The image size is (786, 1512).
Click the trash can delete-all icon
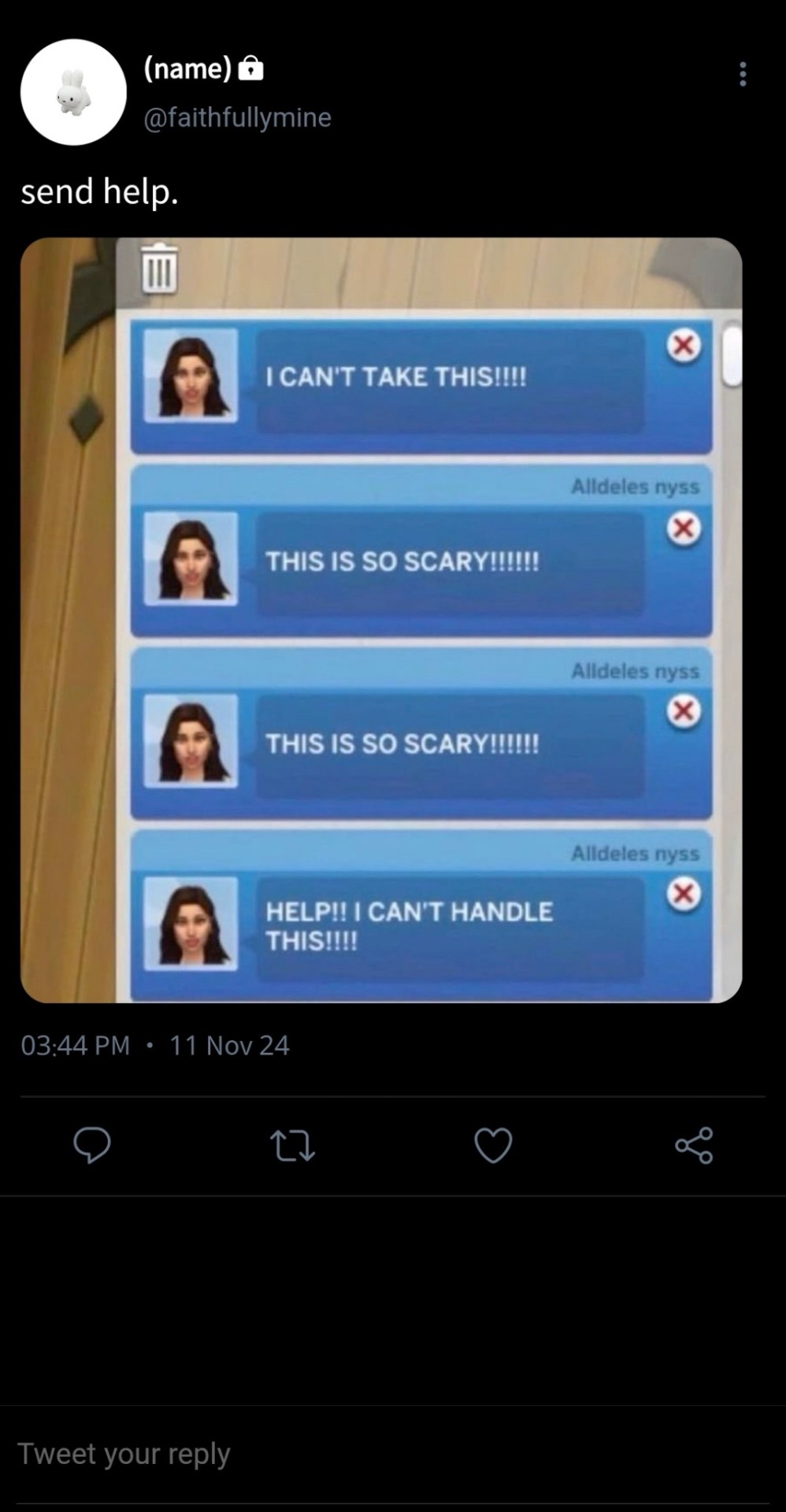[159, 268]
